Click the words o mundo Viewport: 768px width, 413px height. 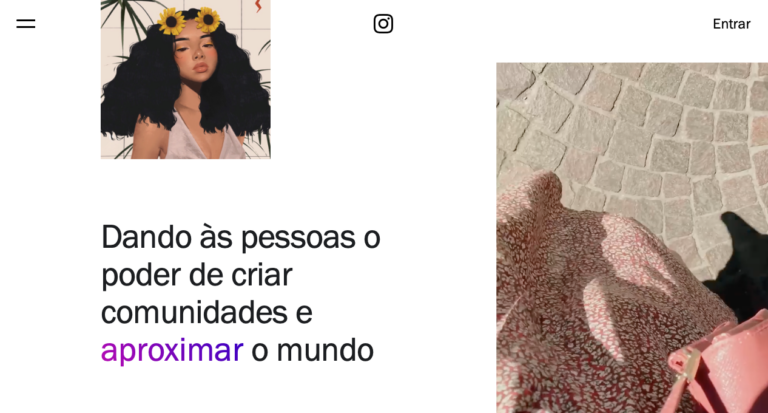312,350
